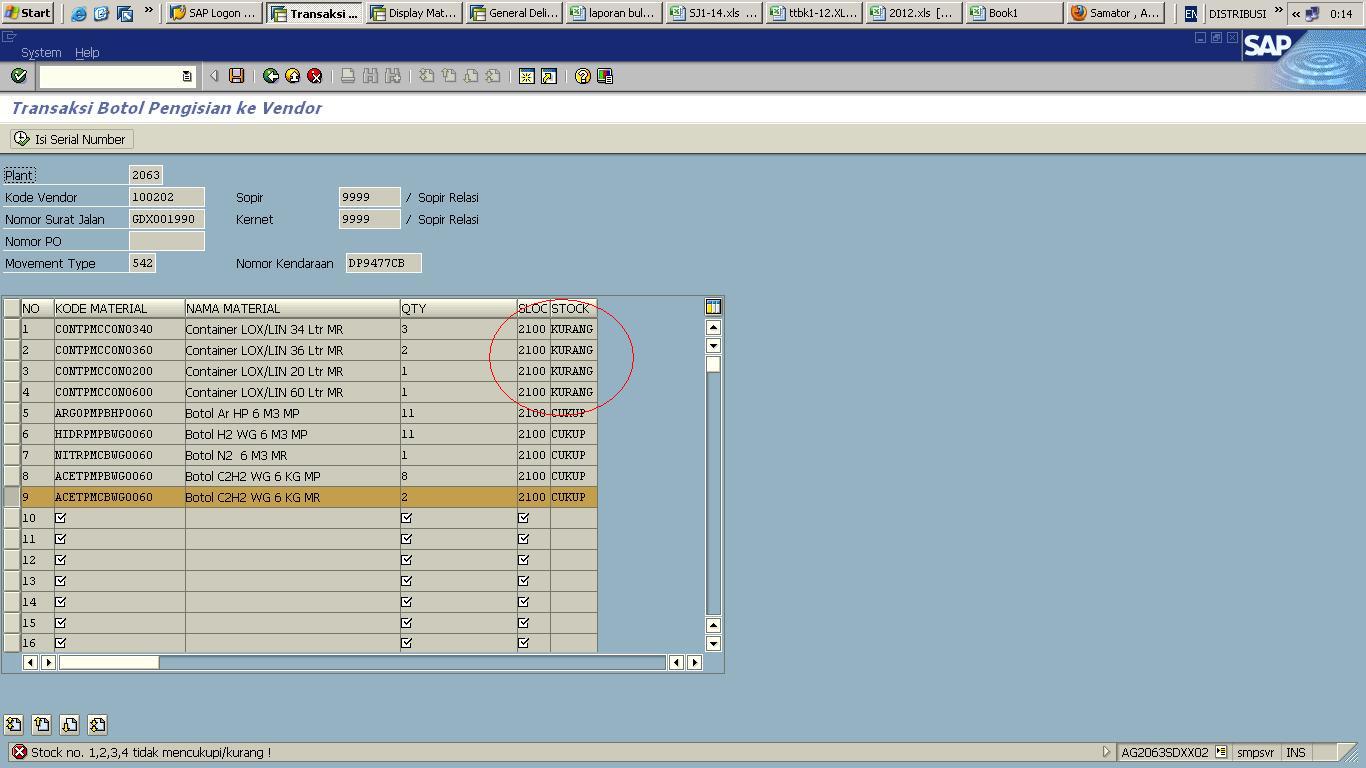Select row 9 using its row selector
This screenshot has height=768, width=1366.
click(x=12, y=497)
